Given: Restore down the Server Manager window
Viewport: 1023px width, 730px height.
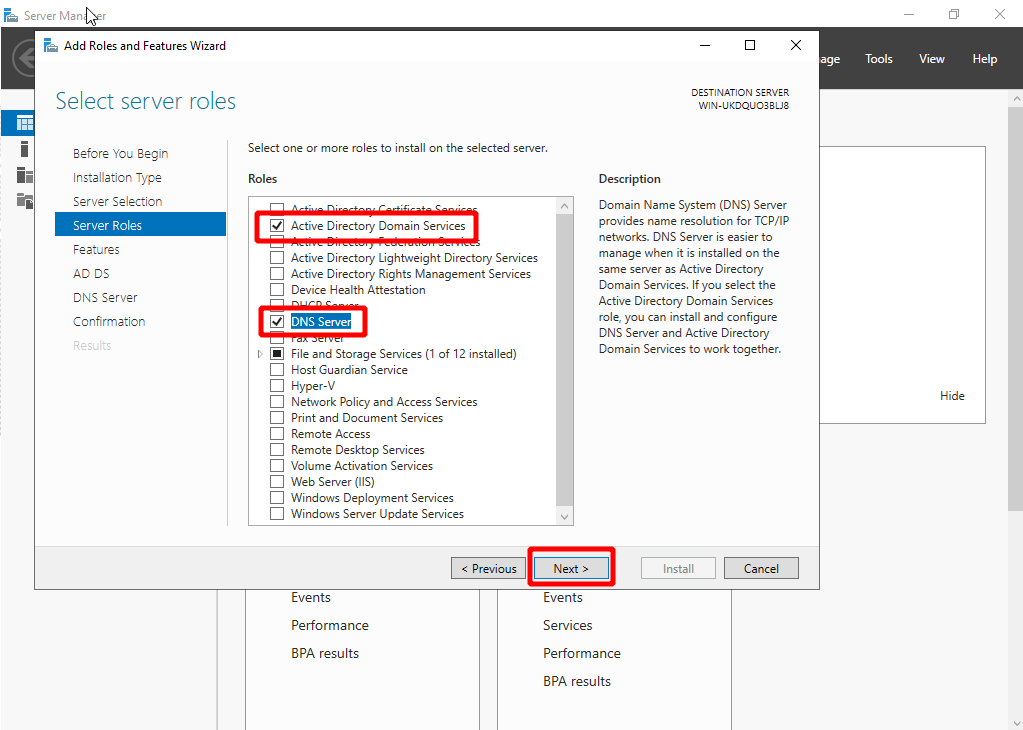Looking at the screenshot, I should tap(954, 14).
